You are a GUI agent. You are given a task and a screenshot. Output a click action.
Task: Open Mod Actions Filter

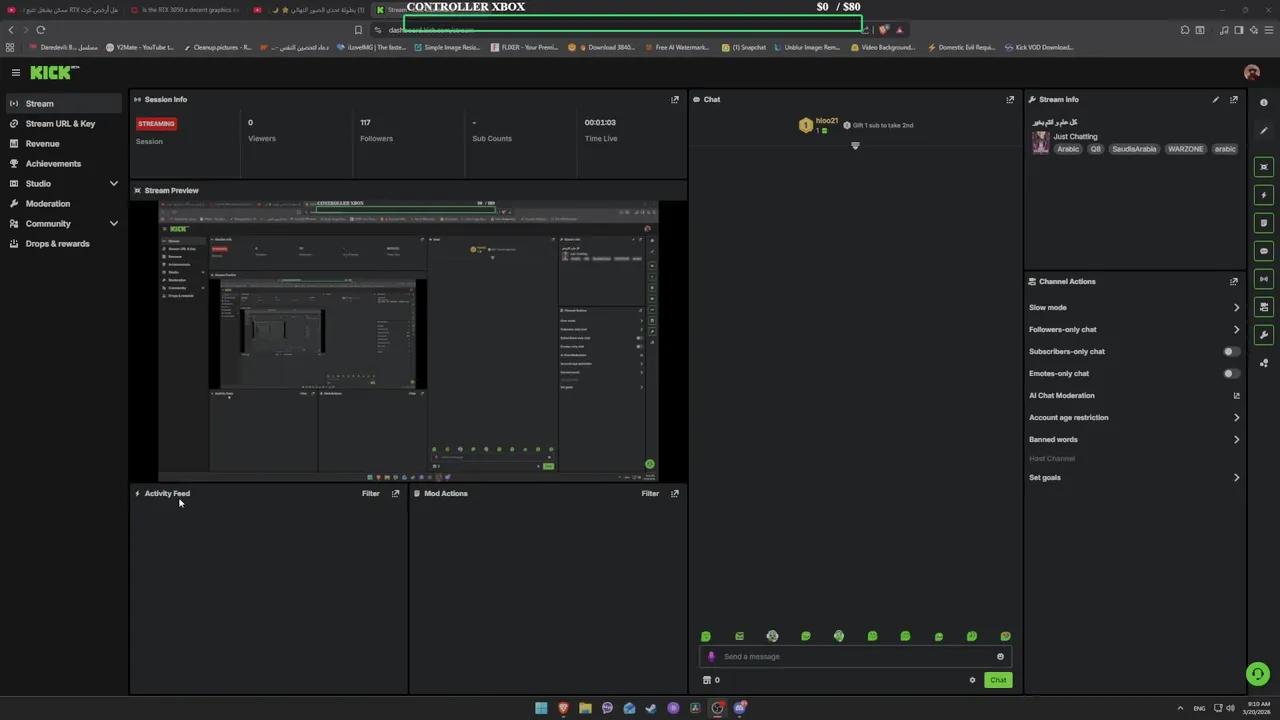pos(650,493)
